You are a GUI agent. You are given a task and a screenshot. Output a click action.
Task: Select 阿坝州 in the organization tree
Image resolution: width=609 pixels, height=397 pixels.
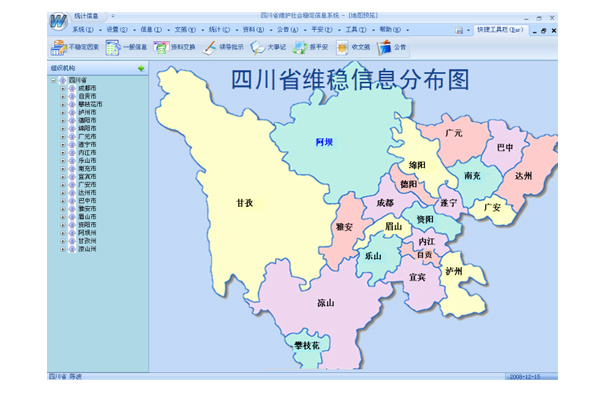click(87, 233)
